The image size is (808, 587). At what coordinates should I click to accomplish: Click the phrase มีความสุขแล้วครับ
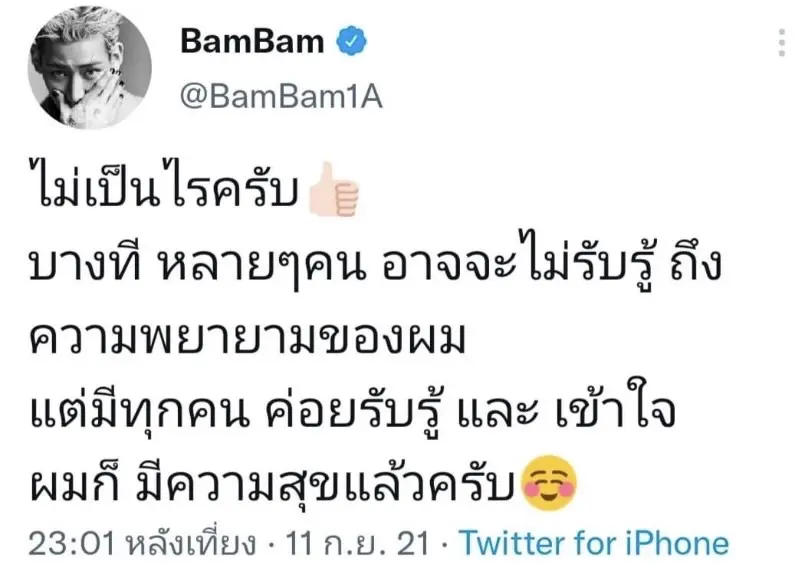326,484
